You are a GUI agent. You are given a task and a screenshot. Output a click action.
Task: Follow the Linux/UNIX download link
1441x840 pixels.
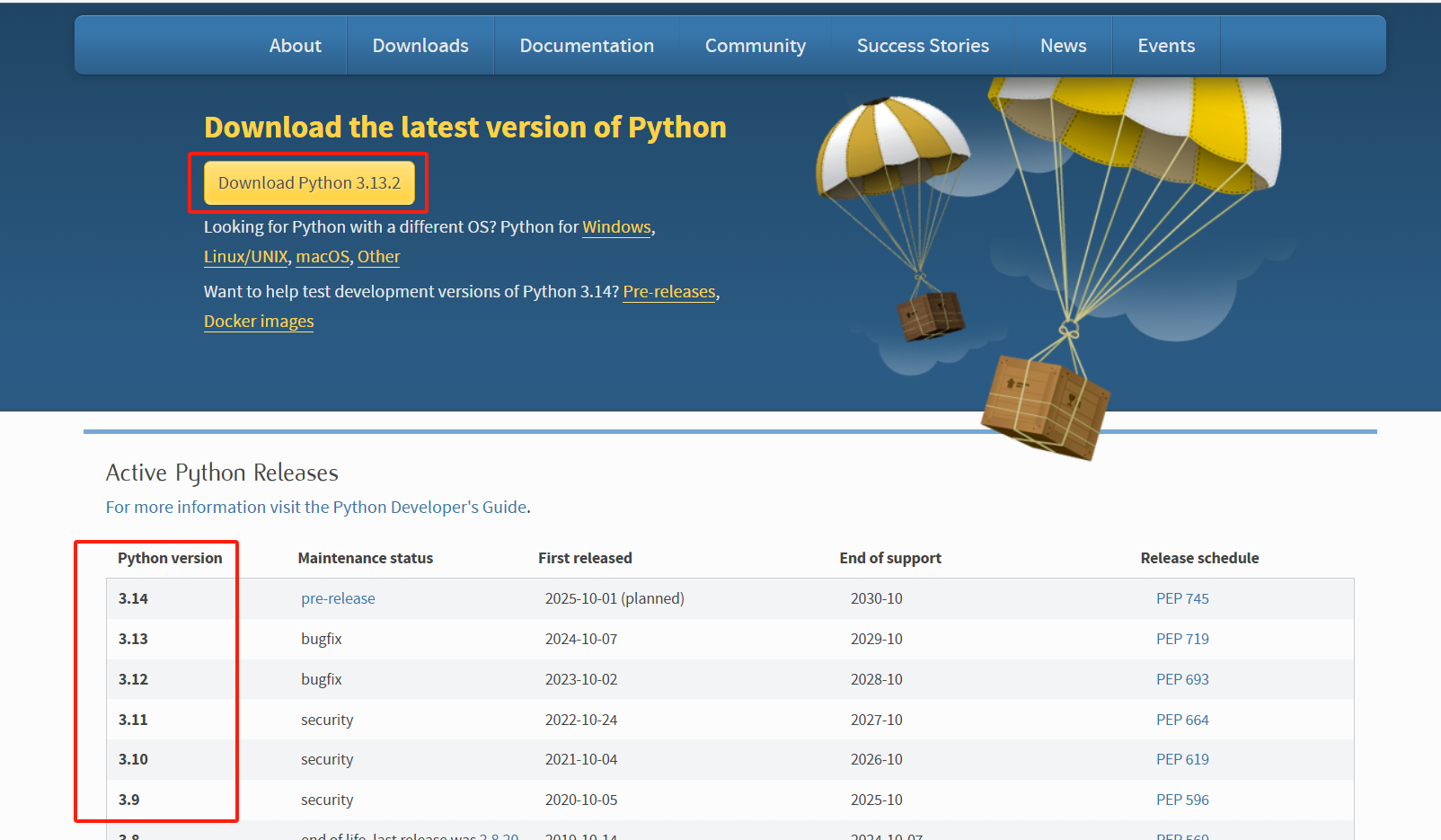point(245,257)
